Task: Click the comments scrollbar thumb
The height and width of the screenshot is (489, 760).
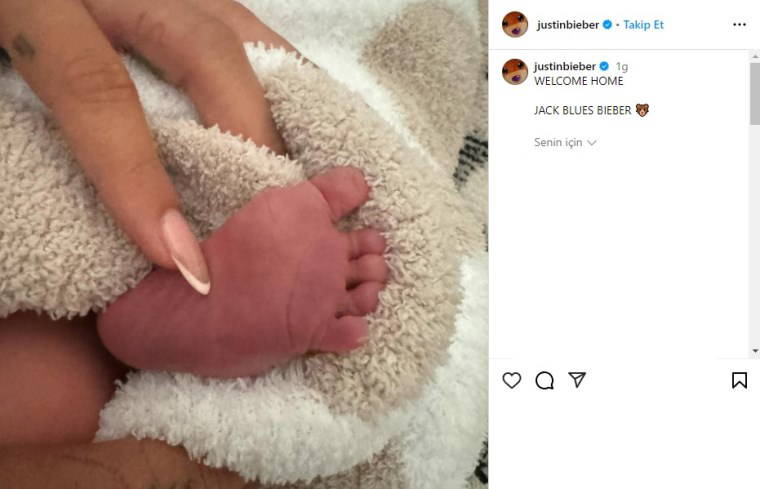Action: (x=755, y=94)
